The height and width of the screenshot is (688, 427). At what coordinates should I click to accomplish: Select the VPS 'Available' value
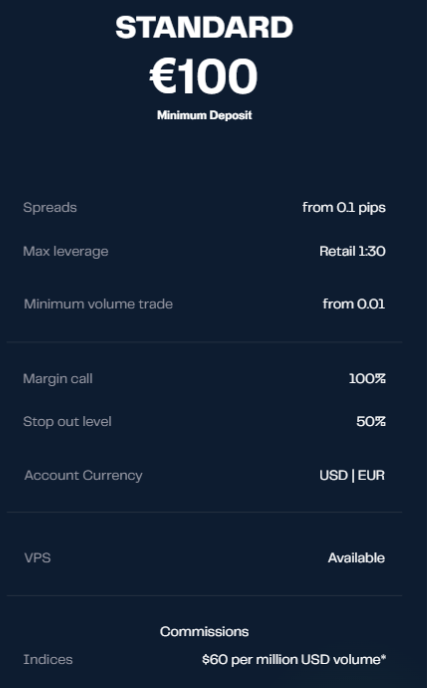356,558
